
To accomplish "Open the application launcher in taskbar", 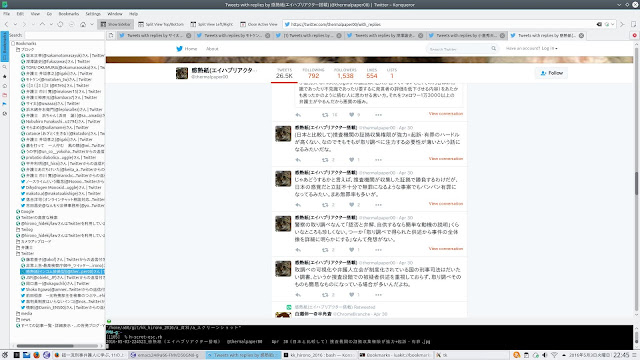I will pyautogui.click(x=4, y=355).
